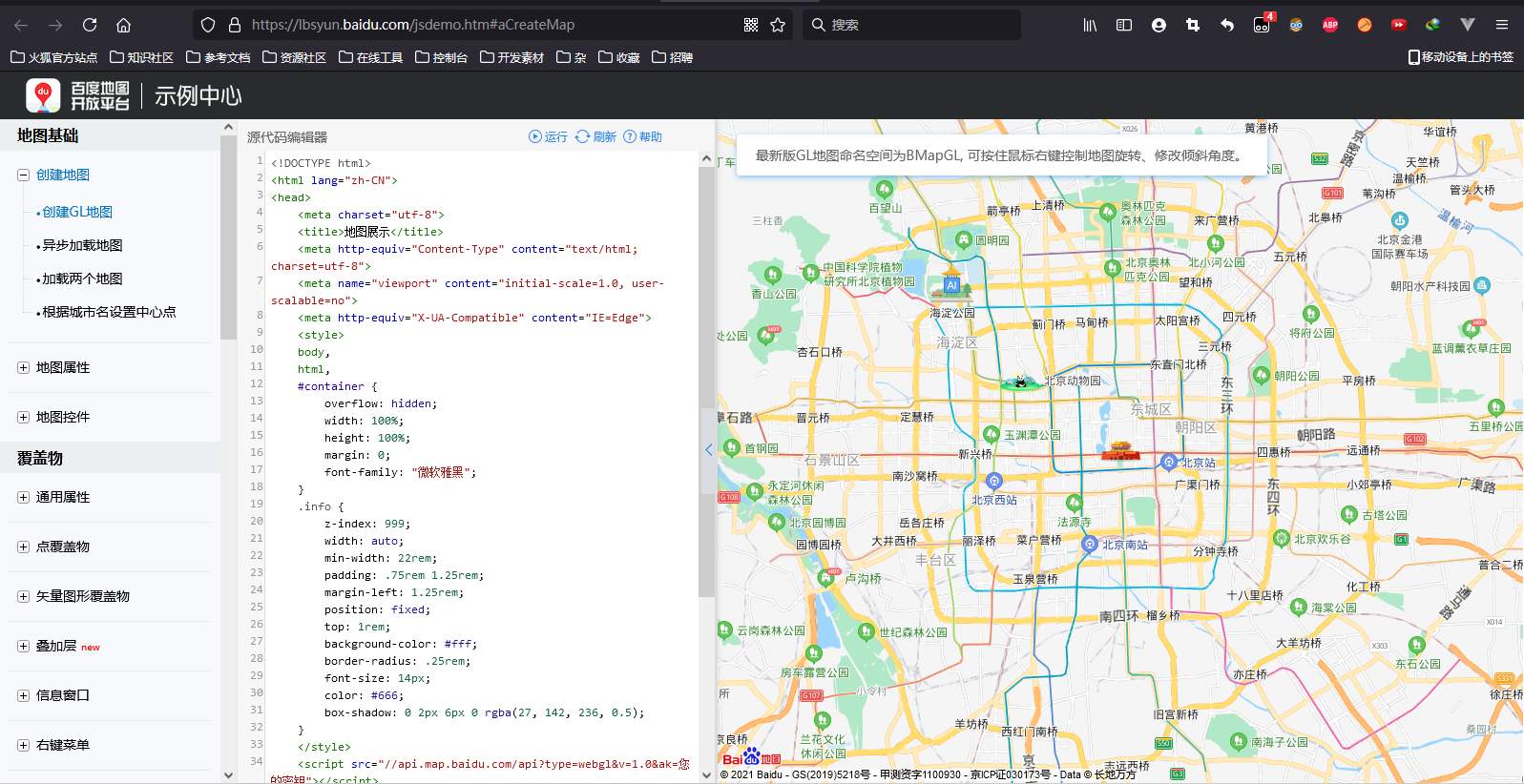Image resolution: width=1524 pixels, height=784 pixels.
Task: Select 异步加载地图 example
Action: 82,245
